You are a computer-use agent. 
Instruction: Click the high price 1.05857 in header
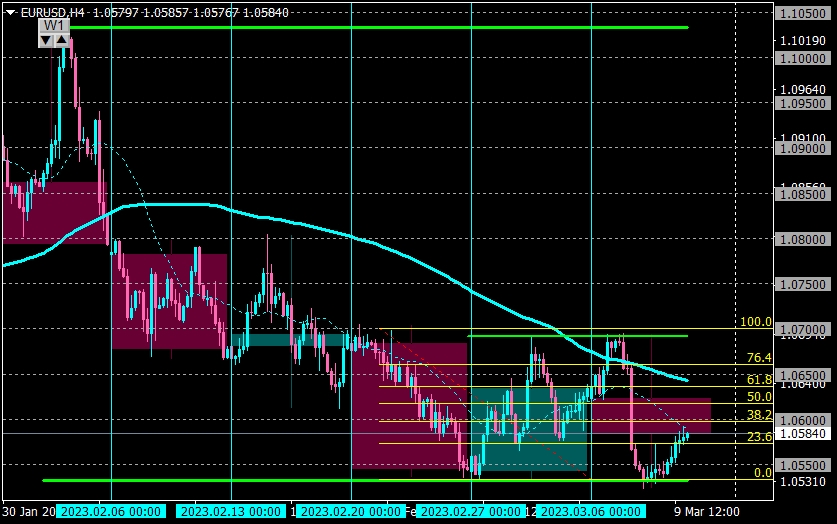(166, 12)
